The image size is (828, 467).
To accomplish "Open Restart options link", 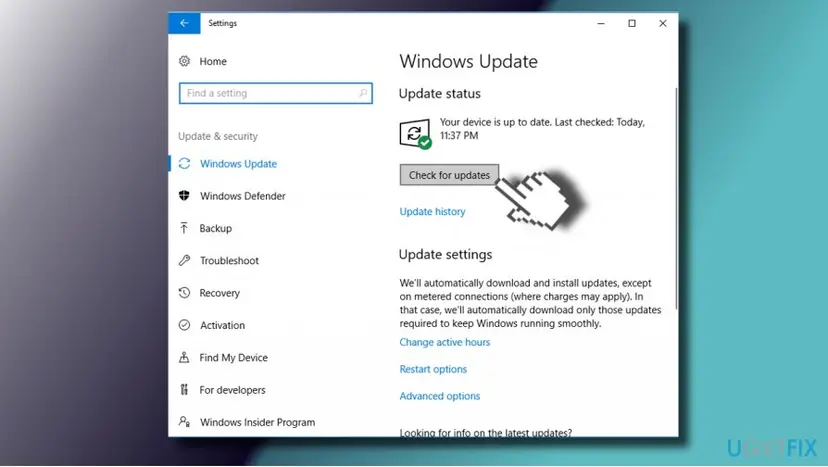I will point(433,369).
